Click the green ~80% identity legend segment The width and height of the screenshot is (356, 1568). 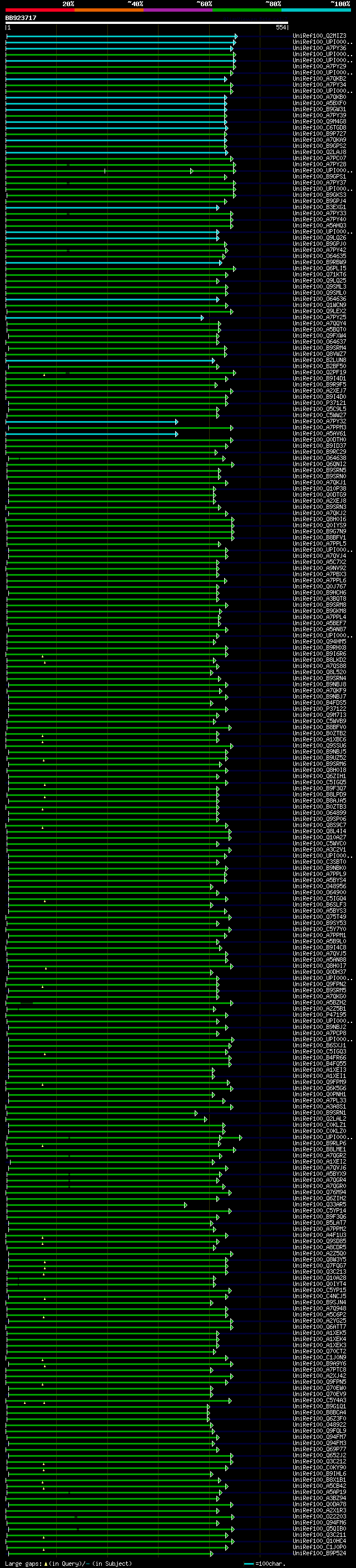click(247, 10)
